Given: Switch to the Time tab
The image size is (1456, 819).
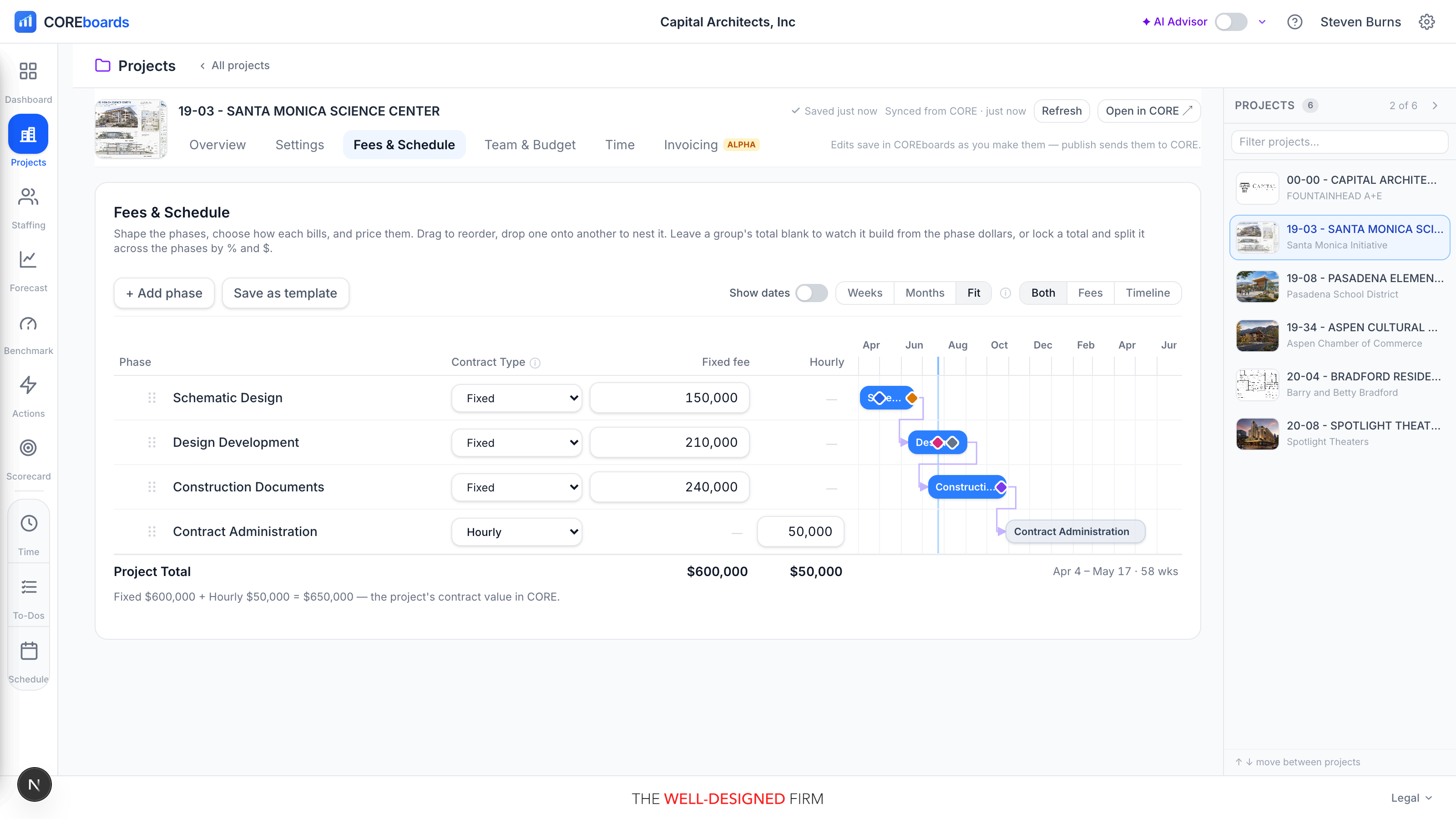Looking at the screenshot, I should 619,145.
